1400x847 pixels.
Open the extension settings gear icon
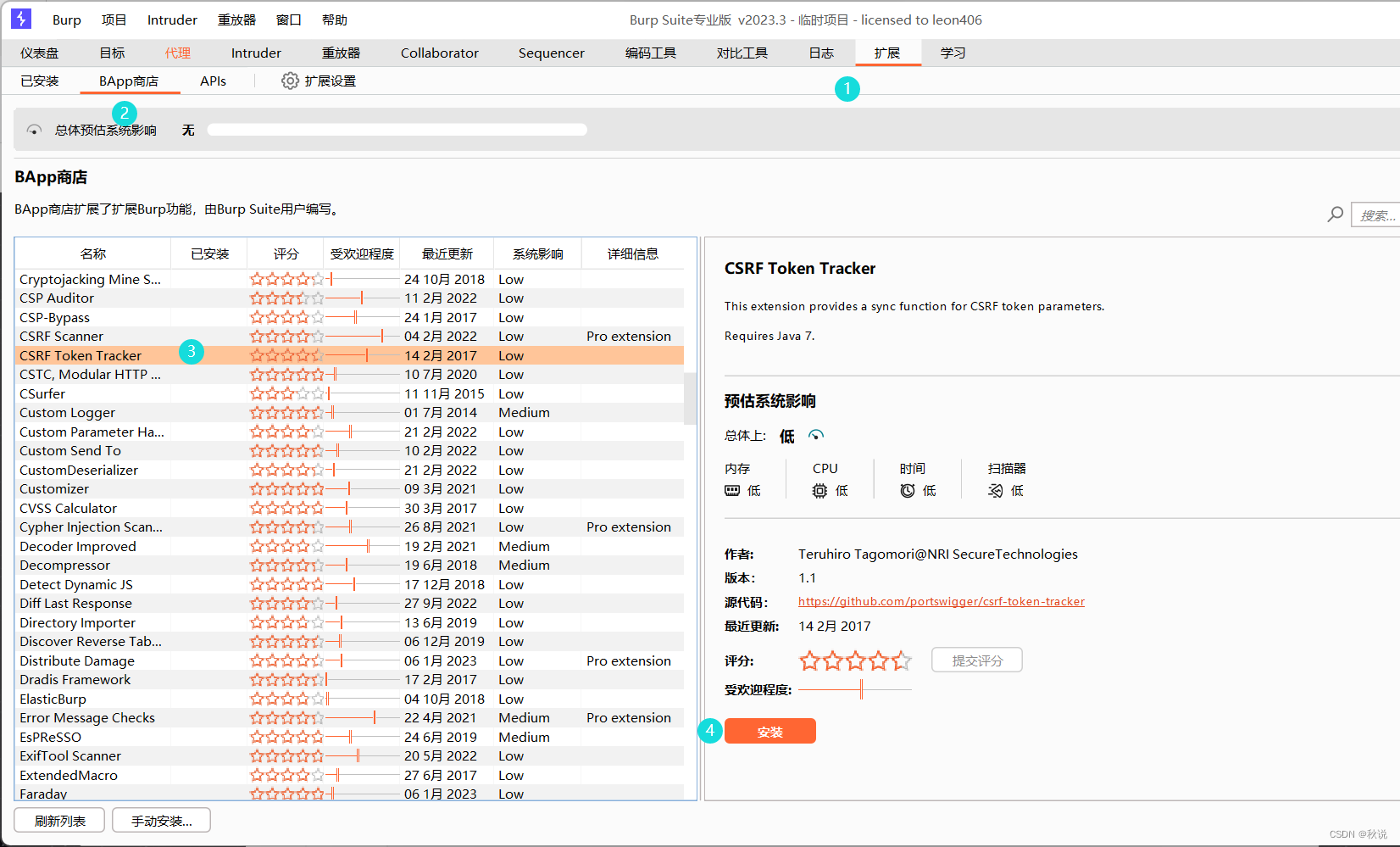click(290, 81)
